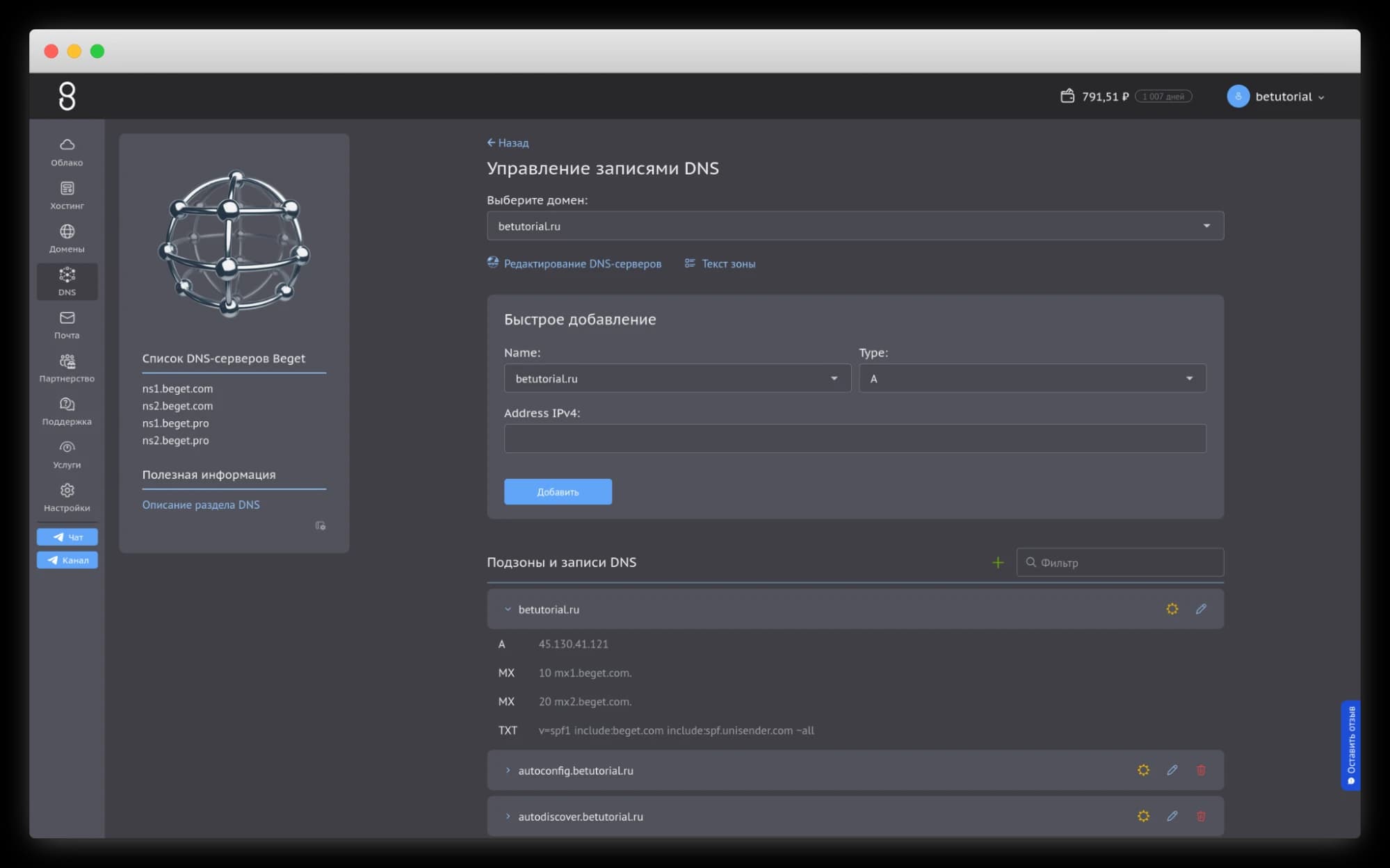
Task: Click the Beget logo in the header
Action: 67,96
